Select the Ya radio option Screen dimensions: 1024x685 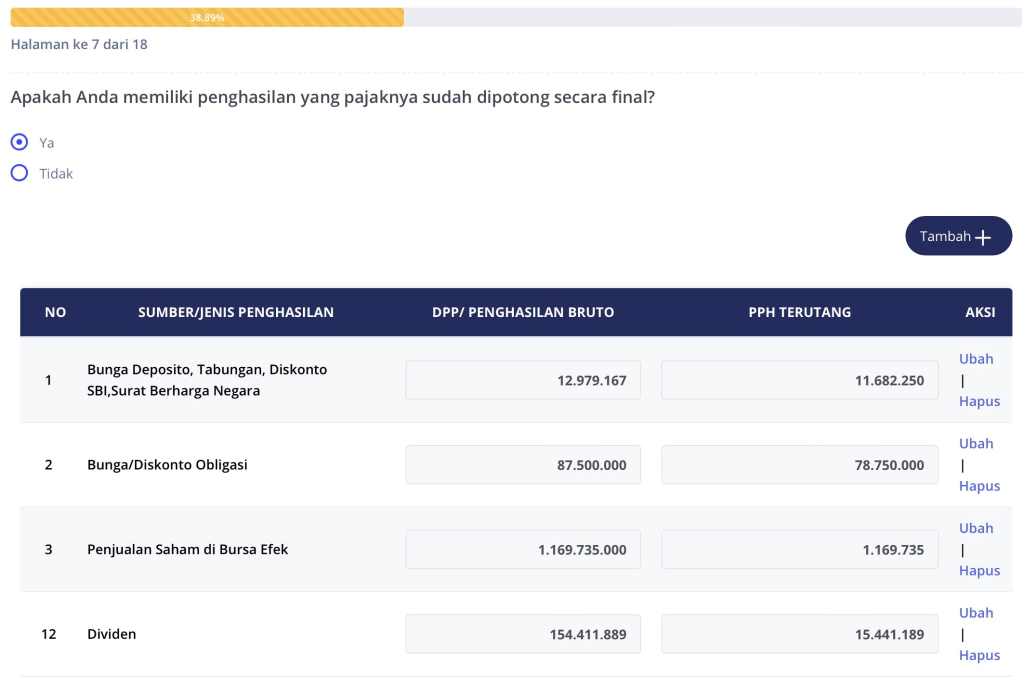(19, 142)
